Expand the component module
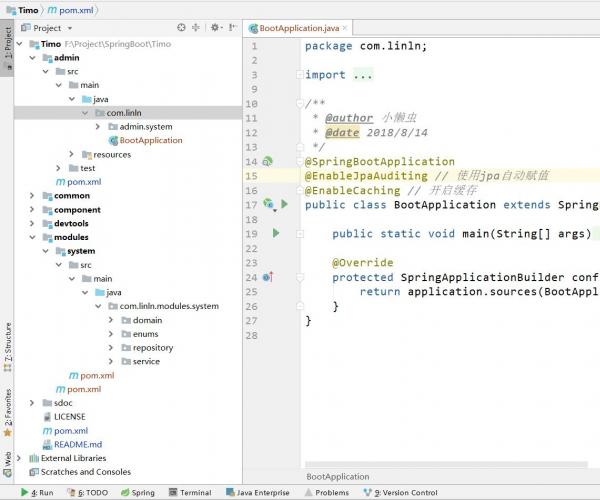 point(32,210)
